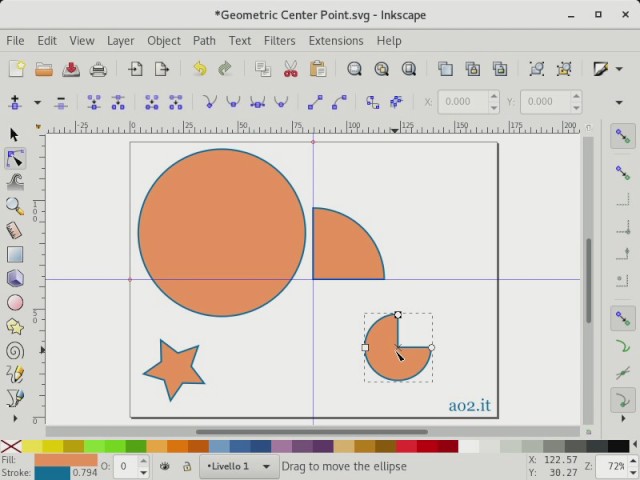The width and height of the screenshot is (640, 480).
Task: Break path at selected nodes
Action: (x=118, y=102)
